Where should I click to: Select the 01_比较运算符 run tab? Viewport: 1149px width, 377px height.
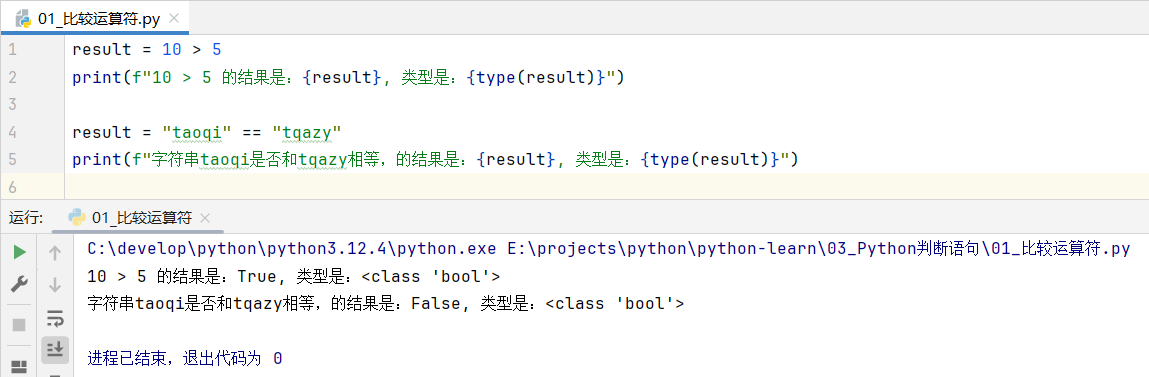(138, 218)
